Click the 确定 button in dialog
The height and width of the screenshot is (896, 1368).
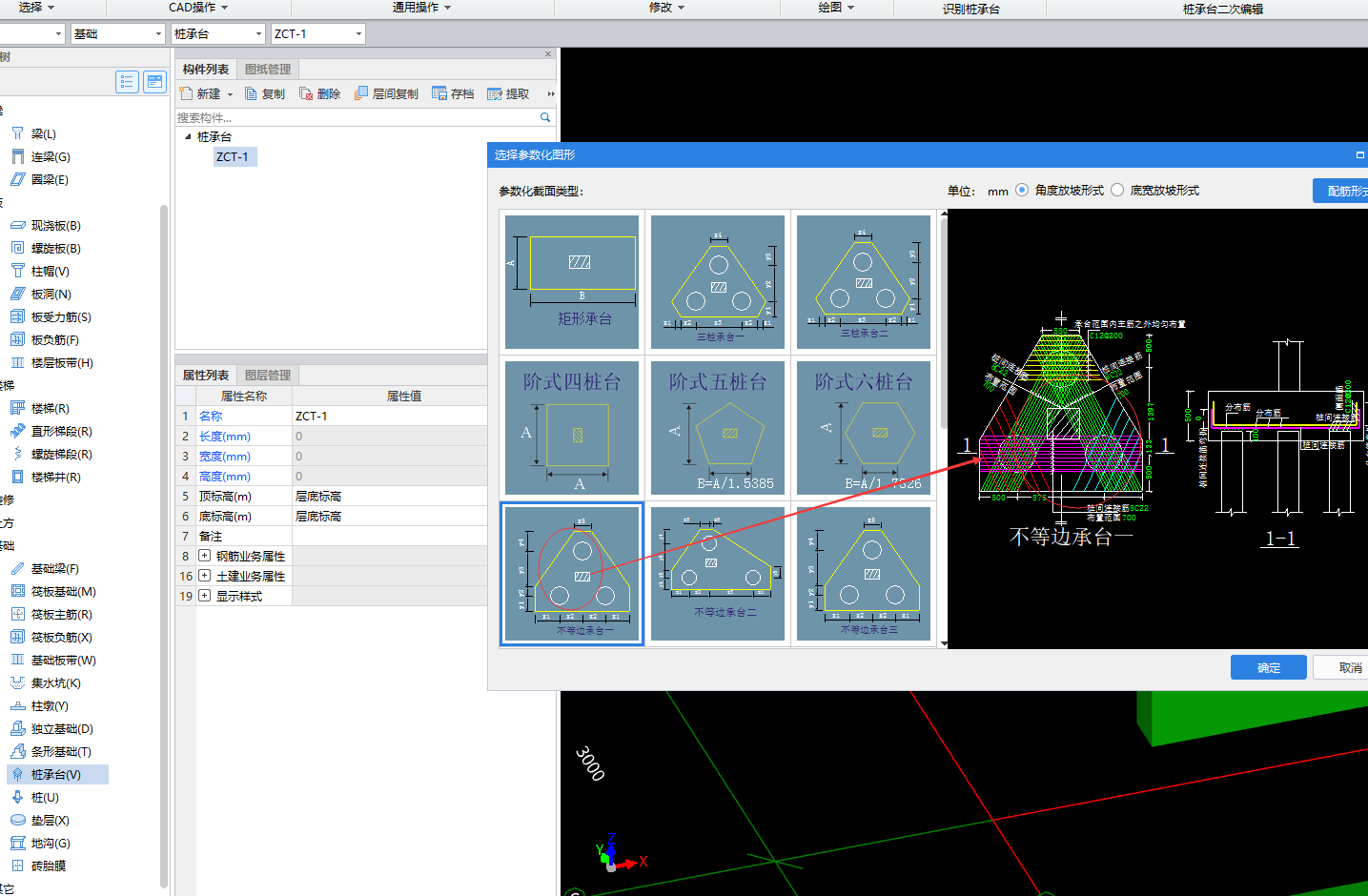pyautogui.click(x=1268, y=667)
